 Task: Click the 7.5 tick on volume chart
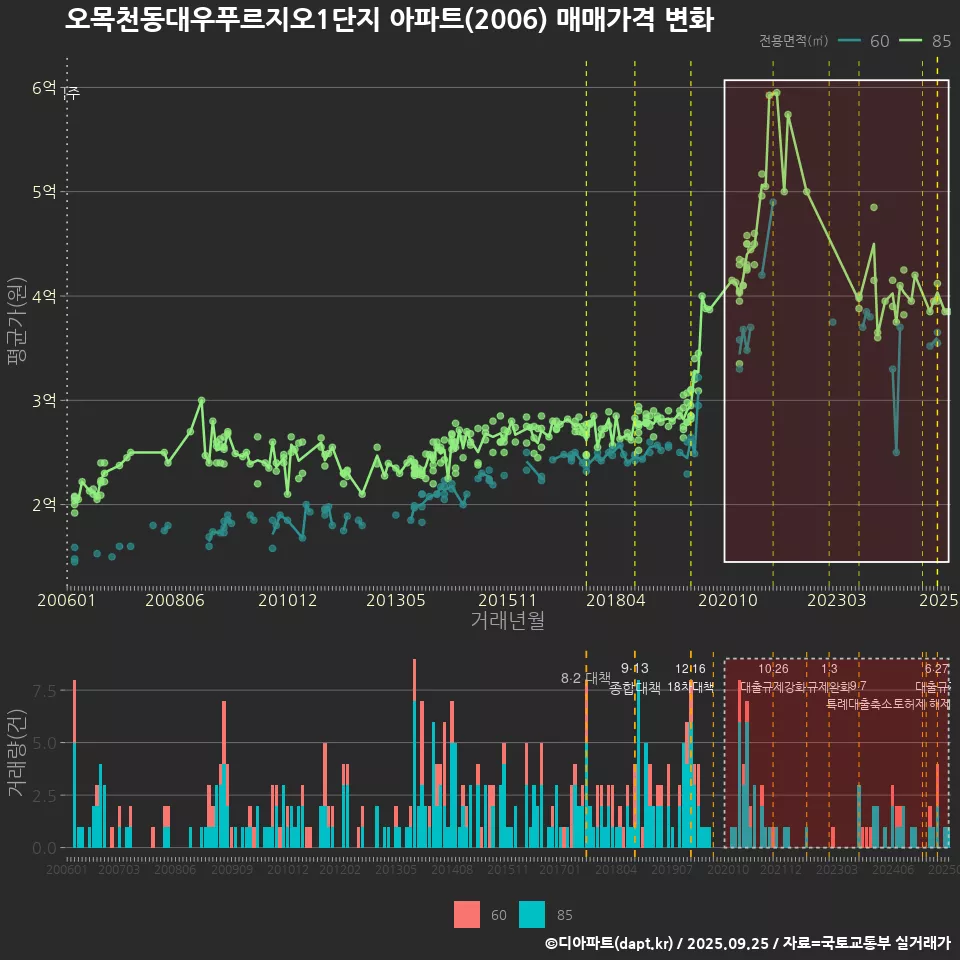[43, 691]
